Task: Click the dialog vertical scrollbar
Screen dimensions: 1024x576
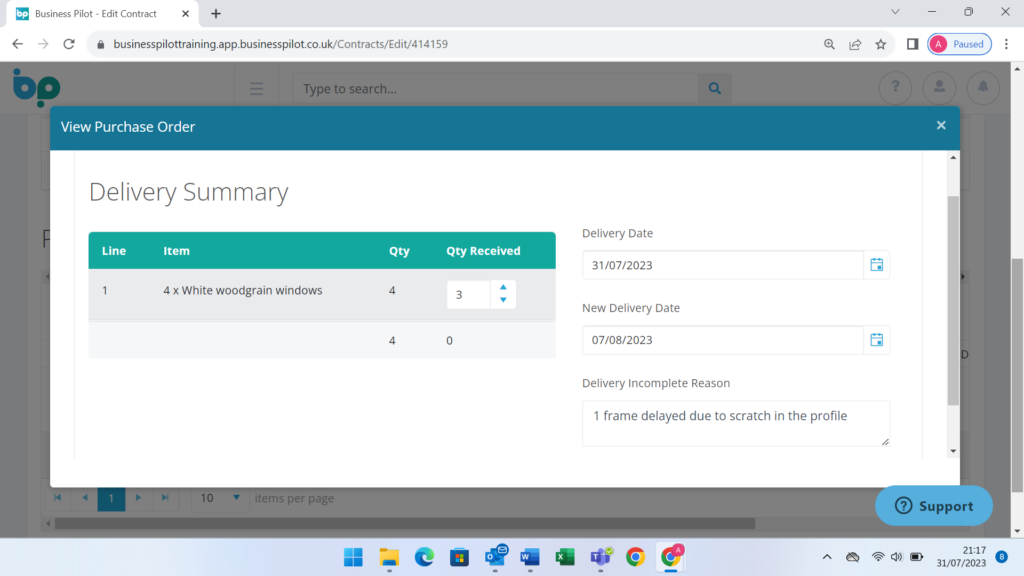Action: [952, 300]
